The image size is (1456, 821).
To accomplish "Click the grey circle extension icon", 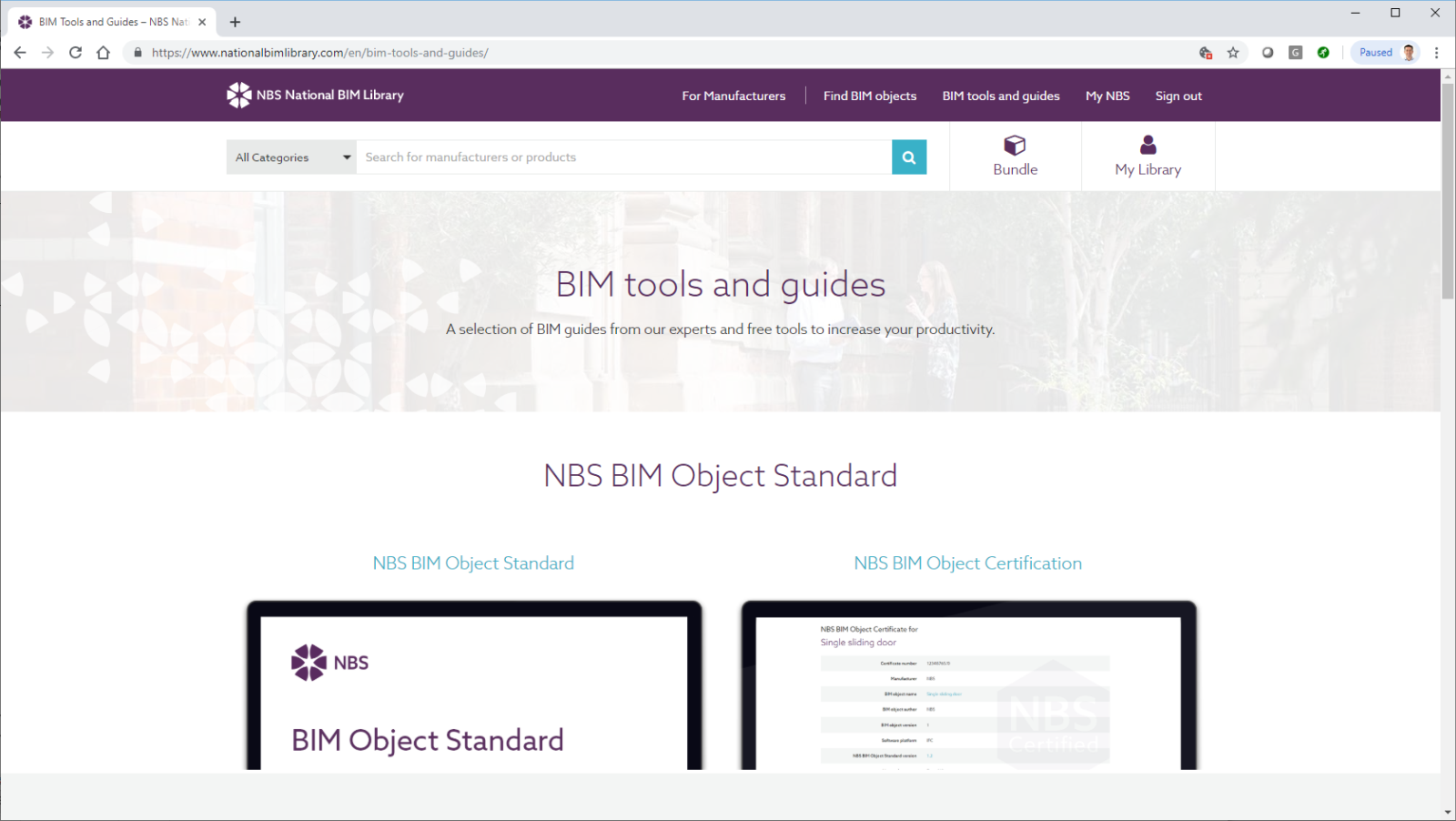I will (x=1268, y=53).
